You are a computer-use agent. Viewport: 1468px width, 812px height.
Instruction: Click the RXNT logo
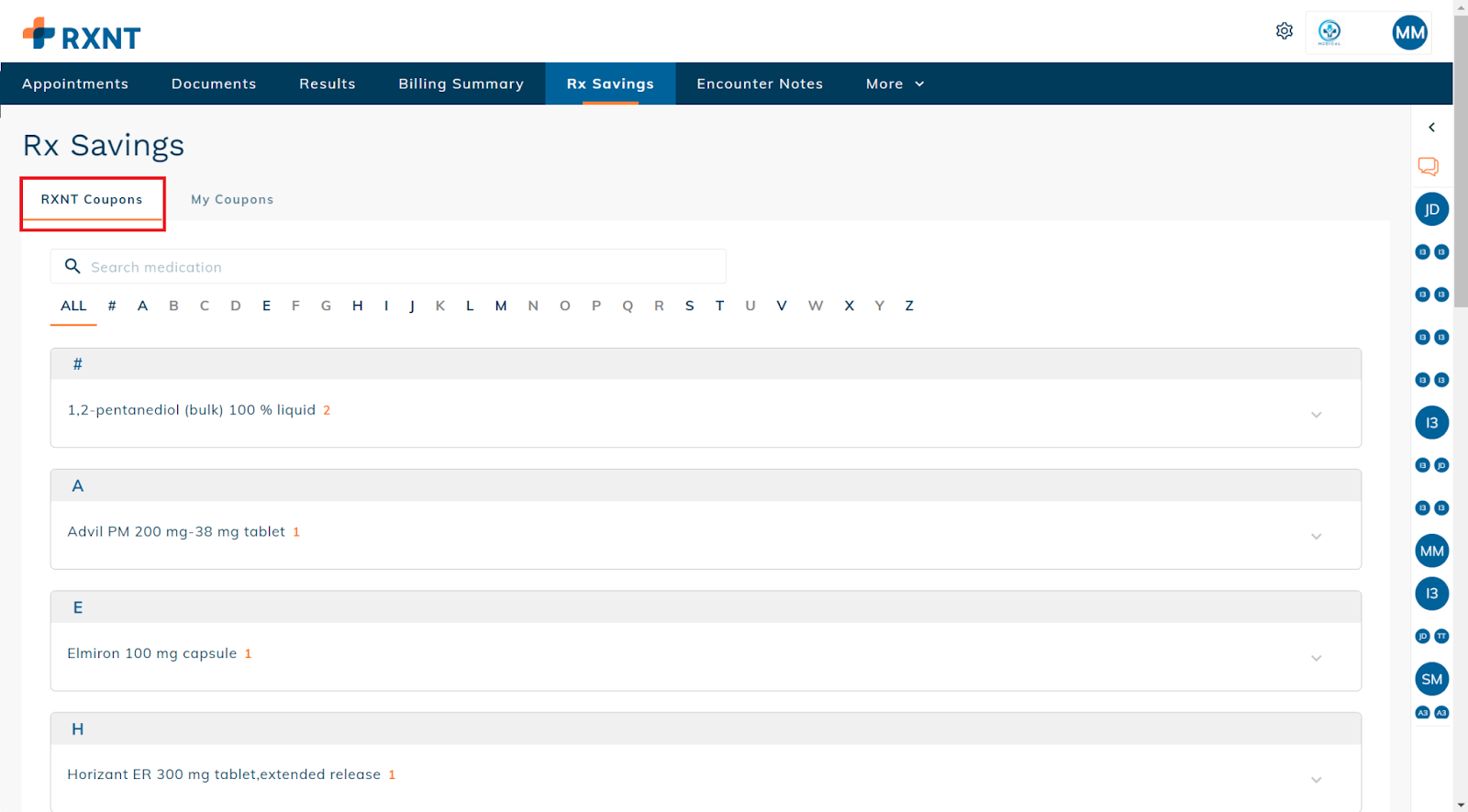click(x=82, y=35)
